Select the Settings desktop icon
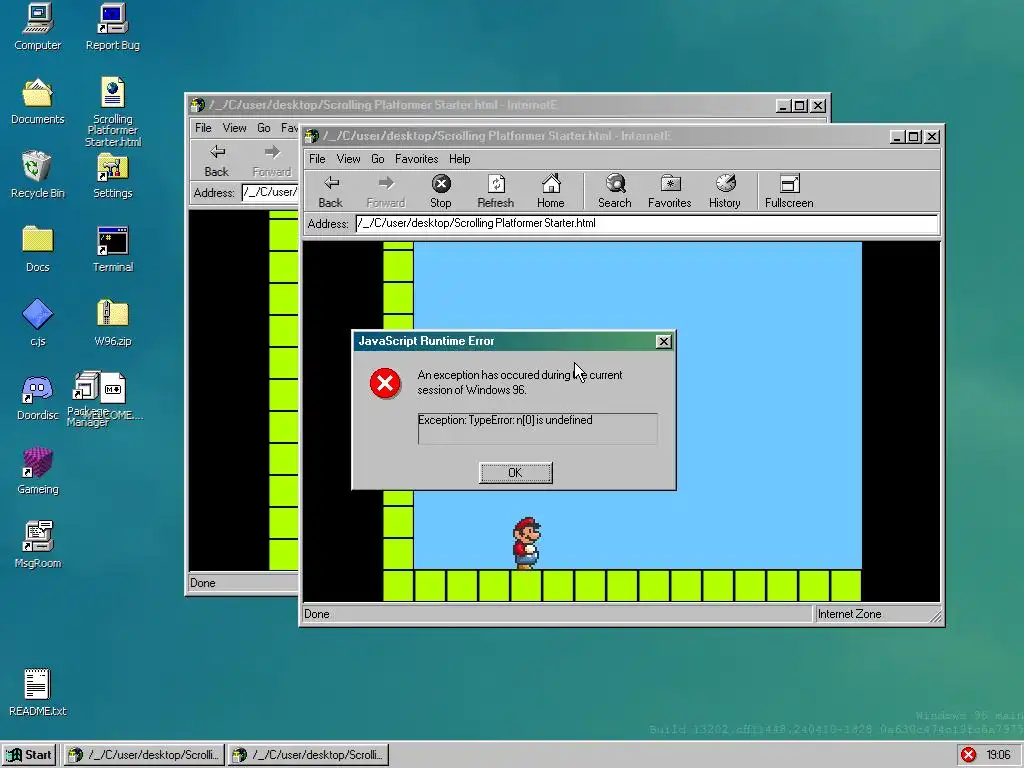The width and height of the screenshot is (1024, 768). pyautogui.click(x=112, y=175)
